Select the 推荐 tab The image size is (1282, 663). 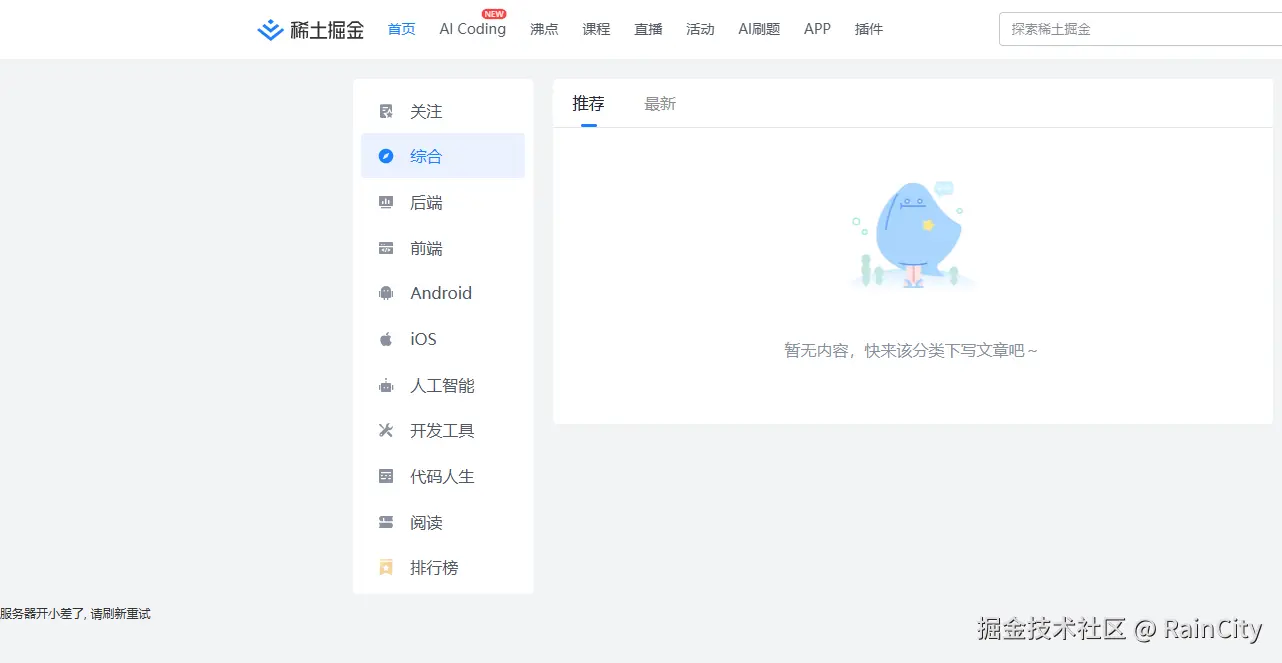click(588, 103)
